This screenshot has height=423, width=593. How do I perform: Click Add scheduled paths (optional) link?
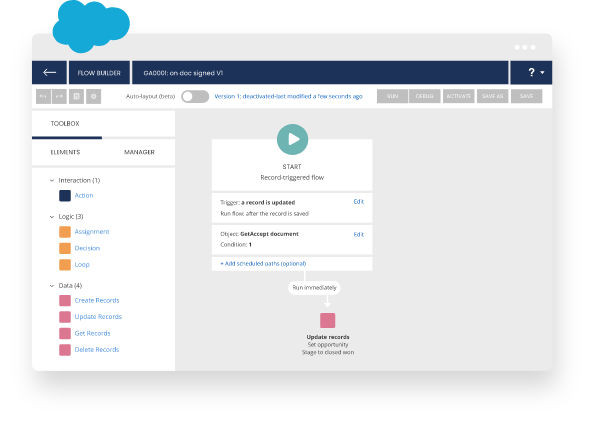(263, 263)
